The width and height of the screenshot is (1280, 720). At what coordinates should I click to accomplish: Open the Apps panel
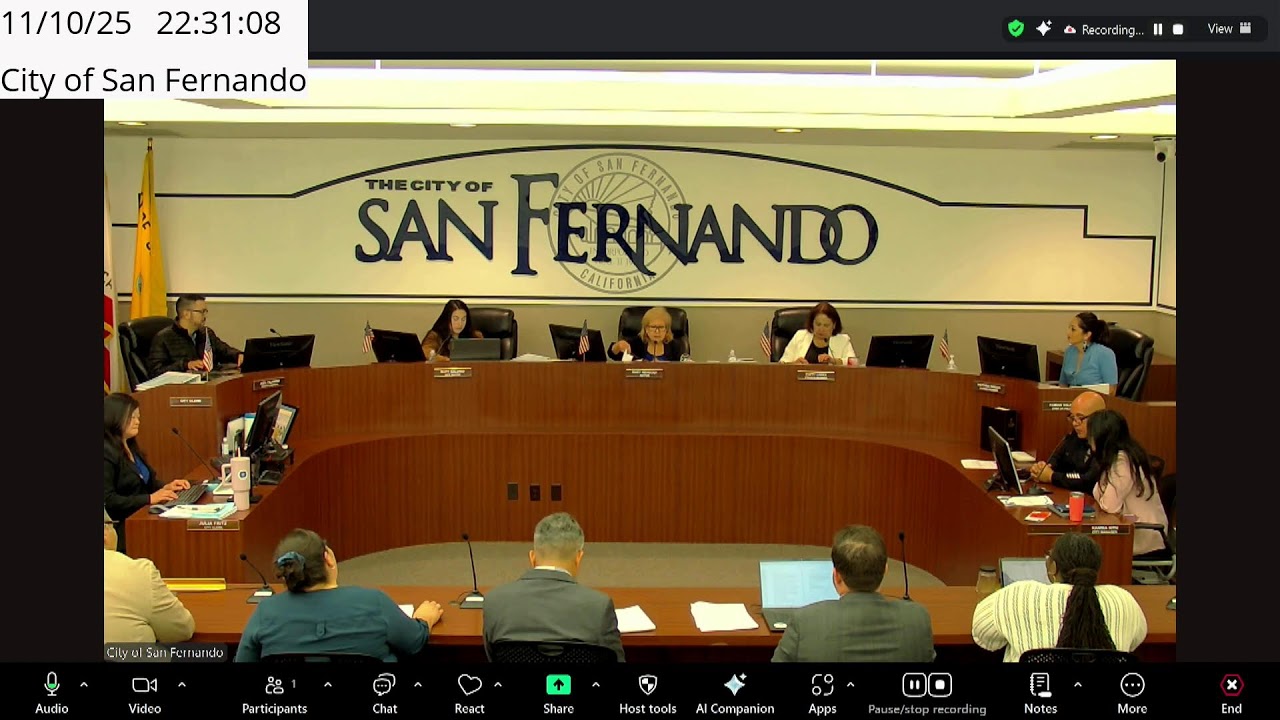coord(822,694)
